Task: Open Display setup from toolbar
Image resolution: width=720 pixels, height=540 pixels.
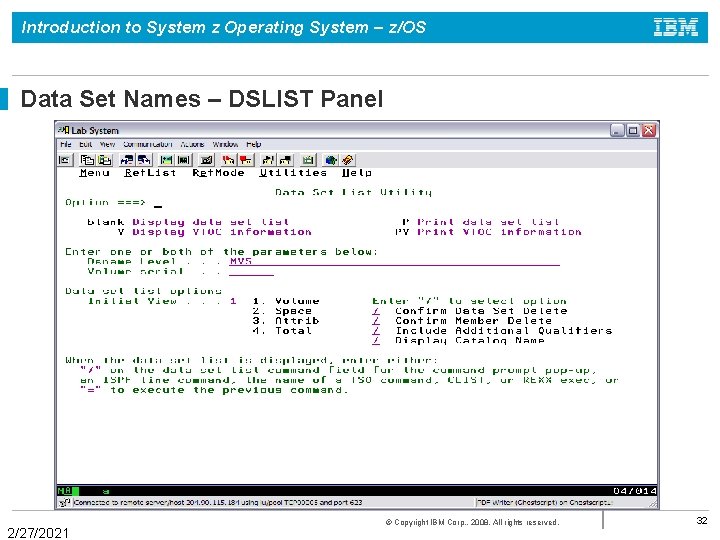Action: pos(166,160)
